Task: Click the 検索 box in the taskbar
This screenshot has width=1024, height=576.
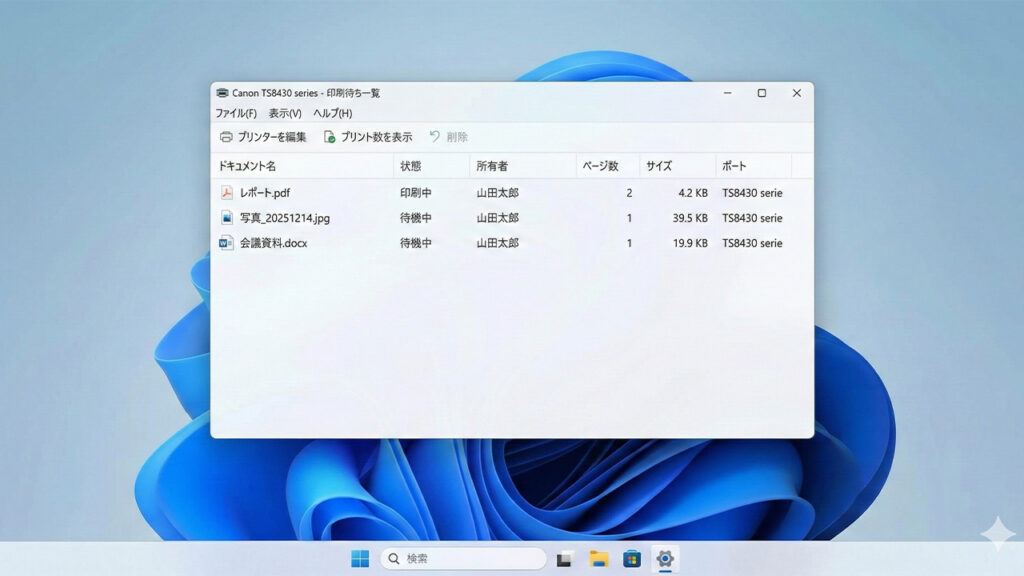Action: click(x=463, y=559)
